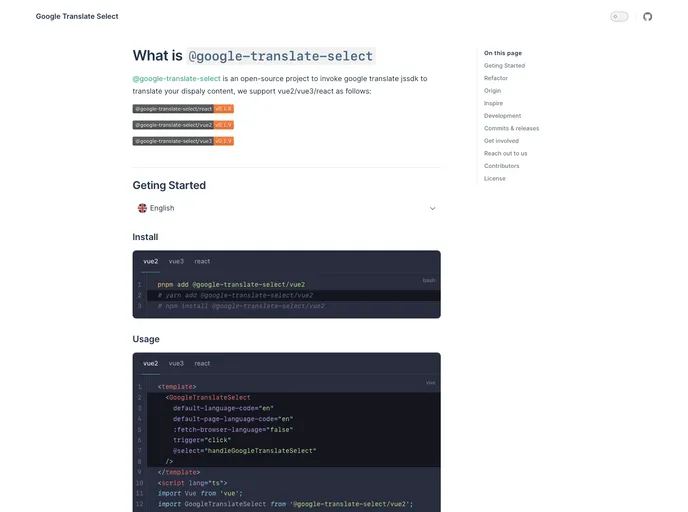Open the GitHub repository icon
Screen dimensions: 688x512
coord(647,17)
